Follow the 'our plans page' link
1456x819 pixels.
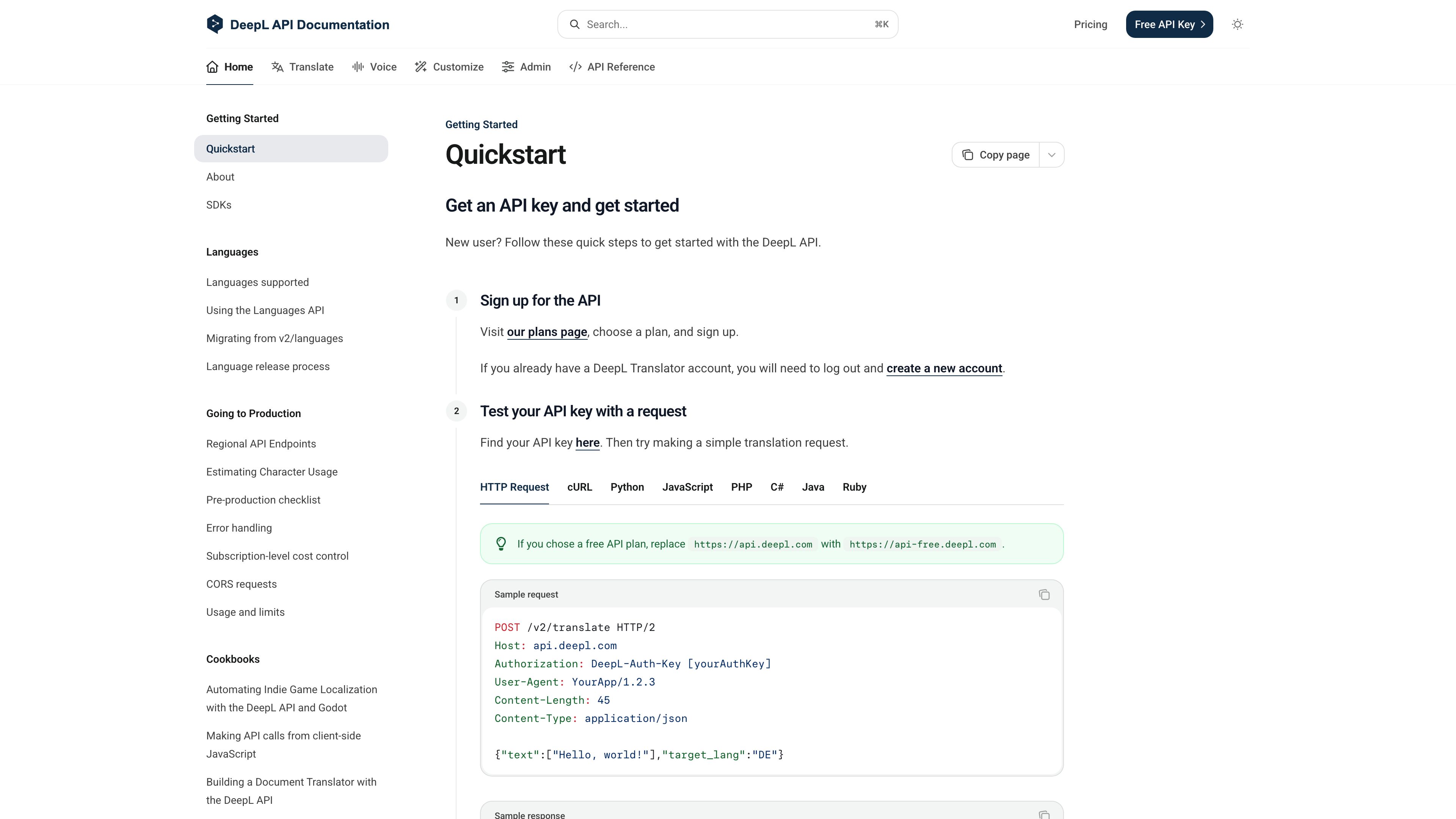point(547,332)
